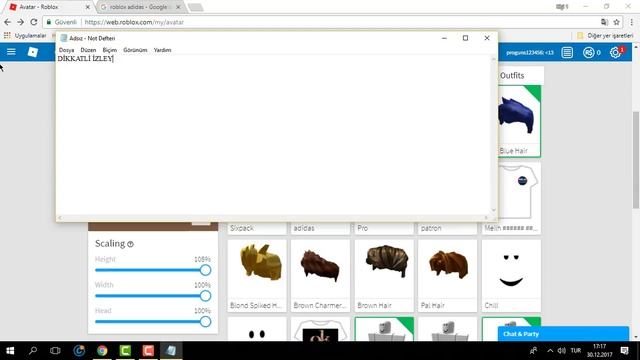Open Chrome from the taskbar
Image resolution: width=640 pixels, height=360 pixels.
pyautogui.click(x=102, y=351)
